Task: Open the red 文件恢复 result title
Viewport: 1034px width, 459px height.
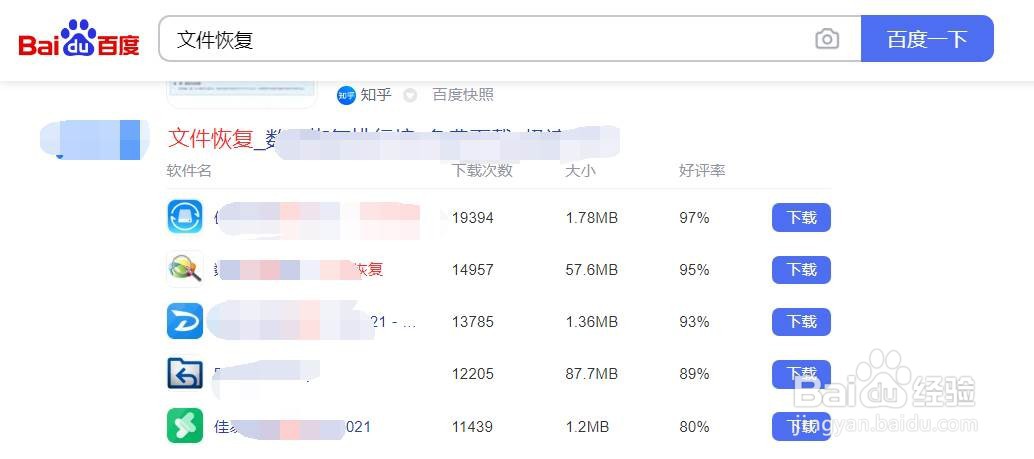Action: tap(210, 138)
